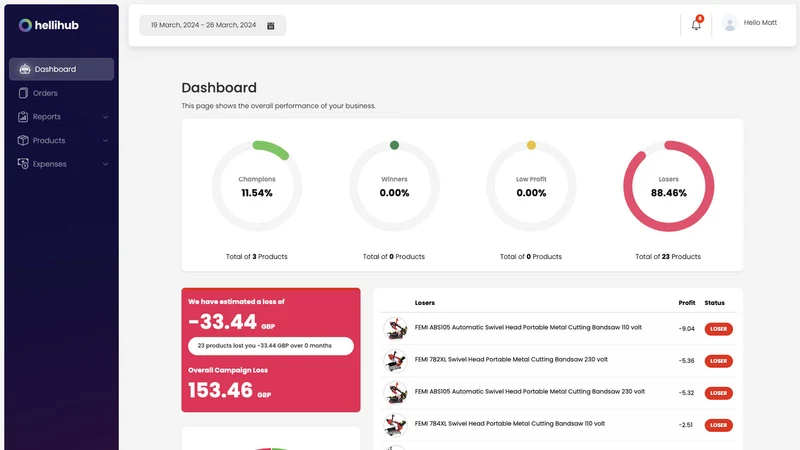Click thumbnail of FEMI 782XL 230 volt

tap(395, 361)
